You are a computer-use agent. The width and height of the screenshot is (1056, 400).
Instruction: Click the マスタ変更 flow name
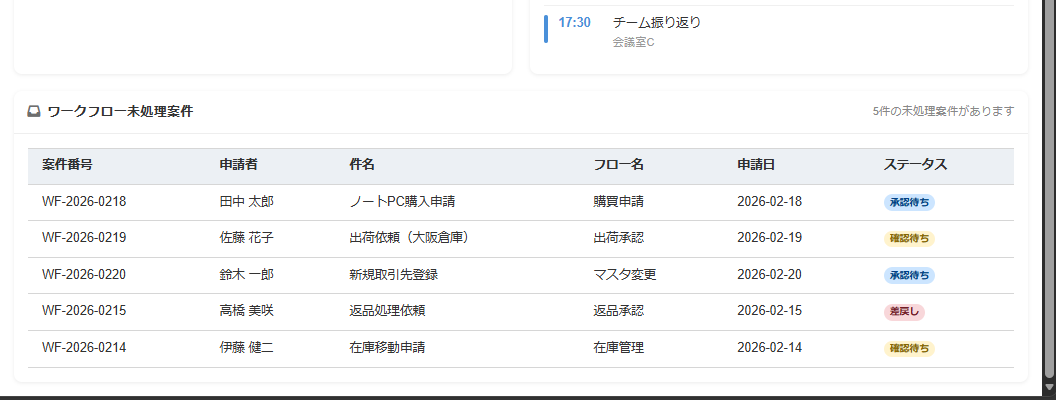click(625, 275)
